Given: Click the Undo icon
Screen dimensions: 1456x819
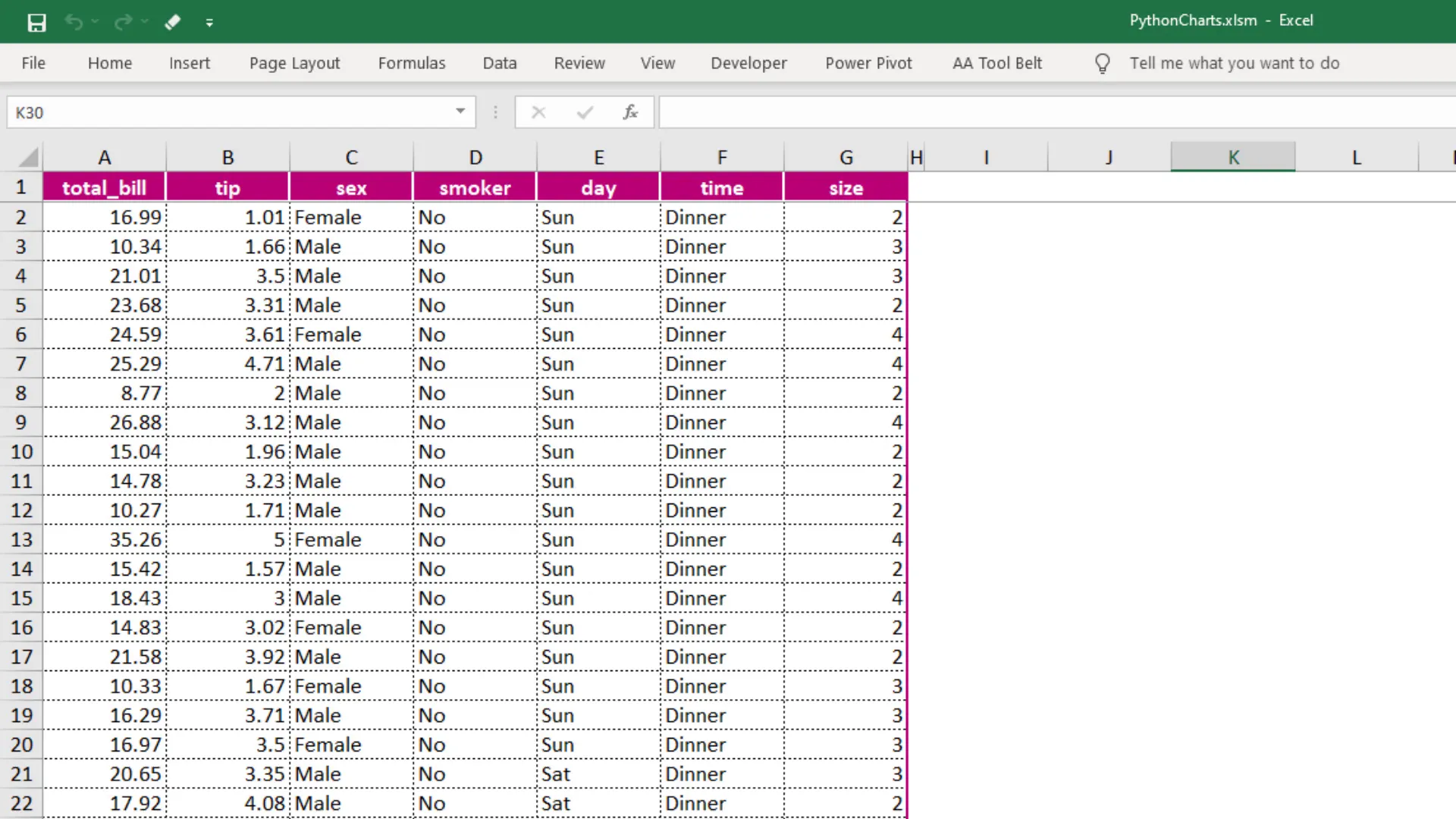Looking at the screenshot, I should pyautogui.click(x=74, y=22).
